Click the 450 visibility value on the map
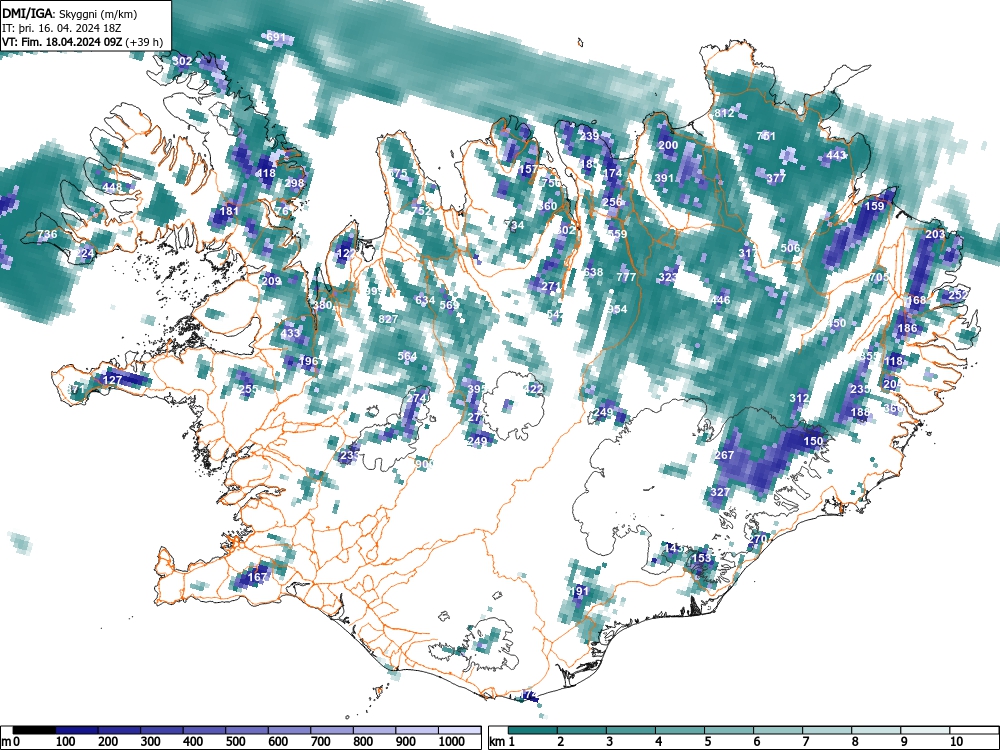The height and width of the screenshot is (750, 1000). pyautogui.click(x=836, y=323)
